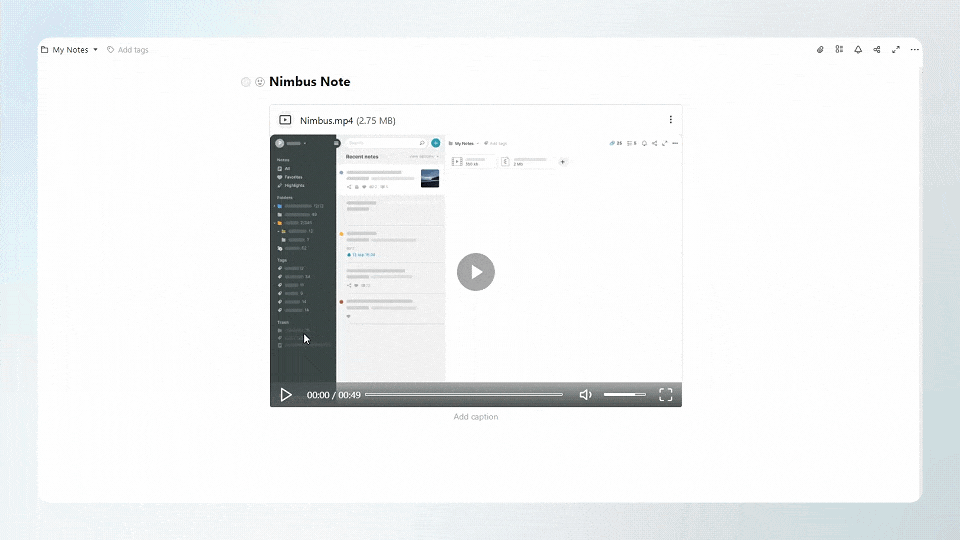Click the video file icon beside Nimbus.mp4
The height and width of the screenshot is (540, 960).
click(285, 120)
